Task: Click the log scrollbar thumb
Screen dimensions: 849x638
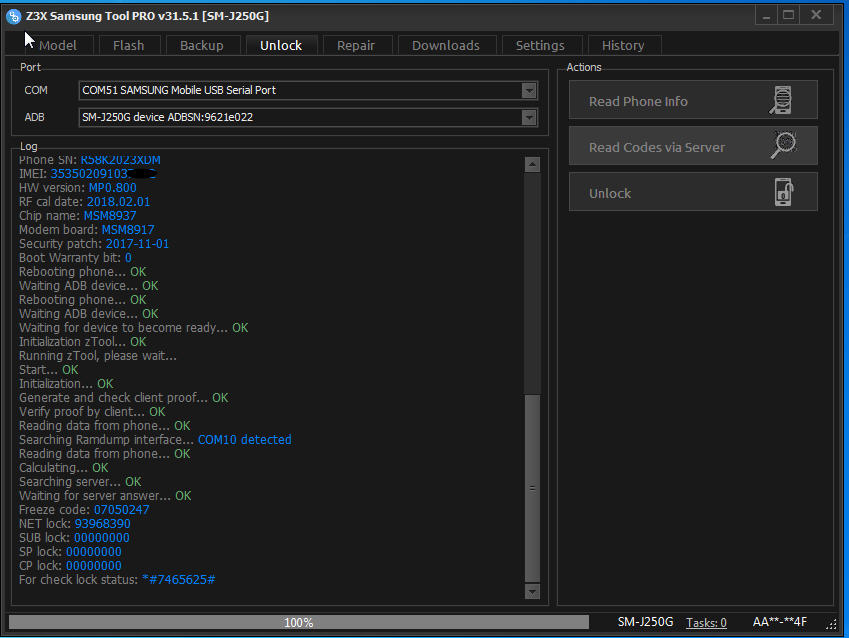Action: [532, 487]
